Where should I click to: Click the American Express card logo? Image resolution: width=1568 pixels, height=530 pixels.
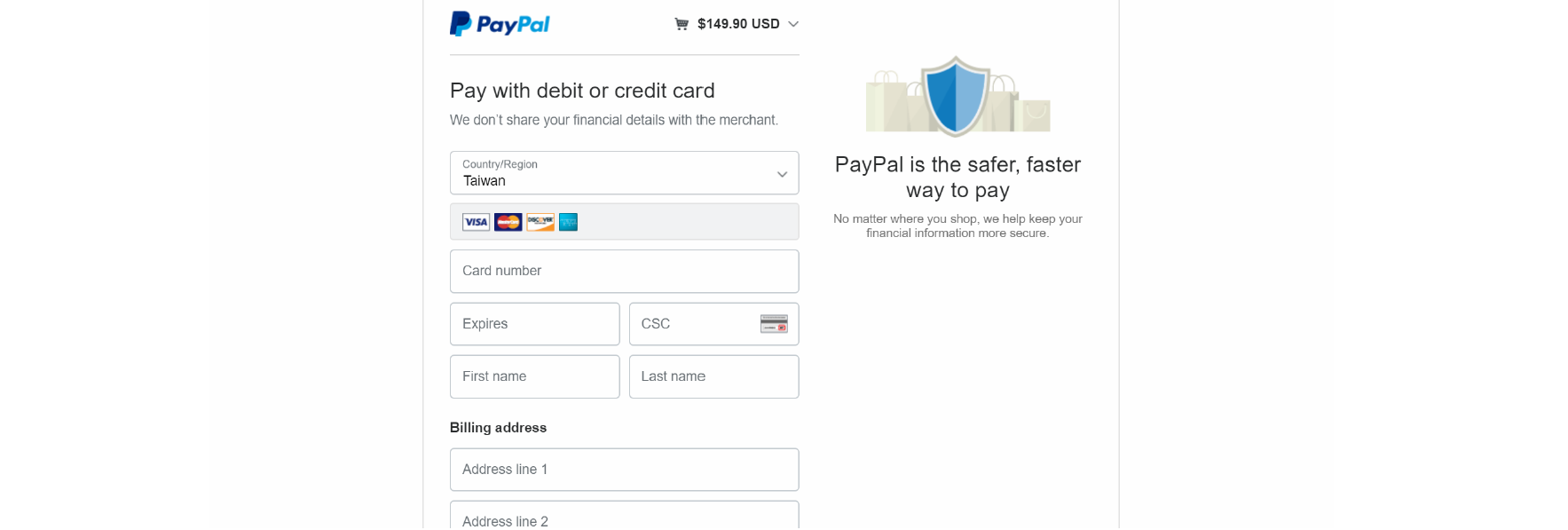pyautogui.click(x=569, y=222)
